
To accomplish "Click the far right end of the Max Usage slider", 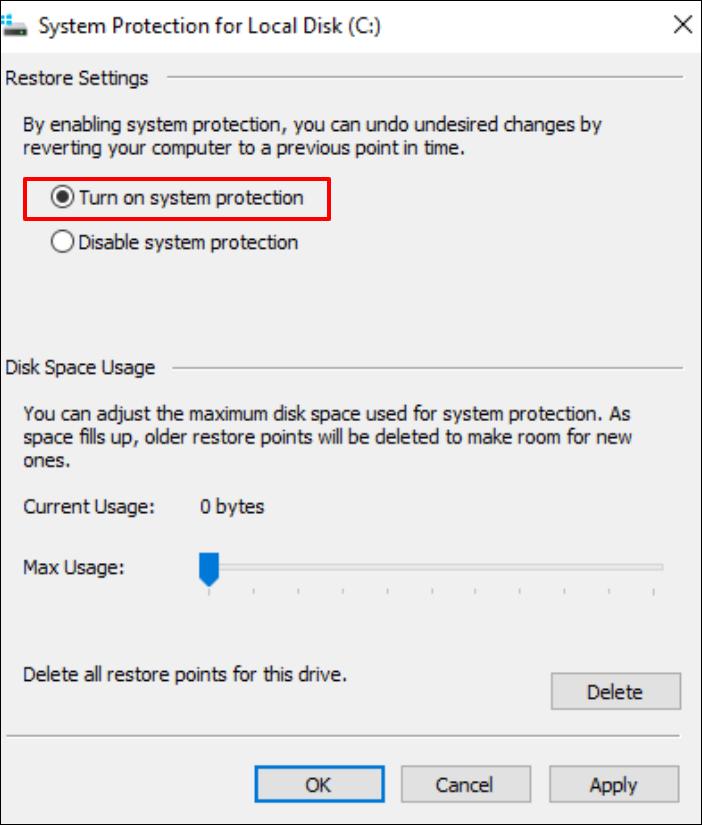I will click(x=658, y=567).
